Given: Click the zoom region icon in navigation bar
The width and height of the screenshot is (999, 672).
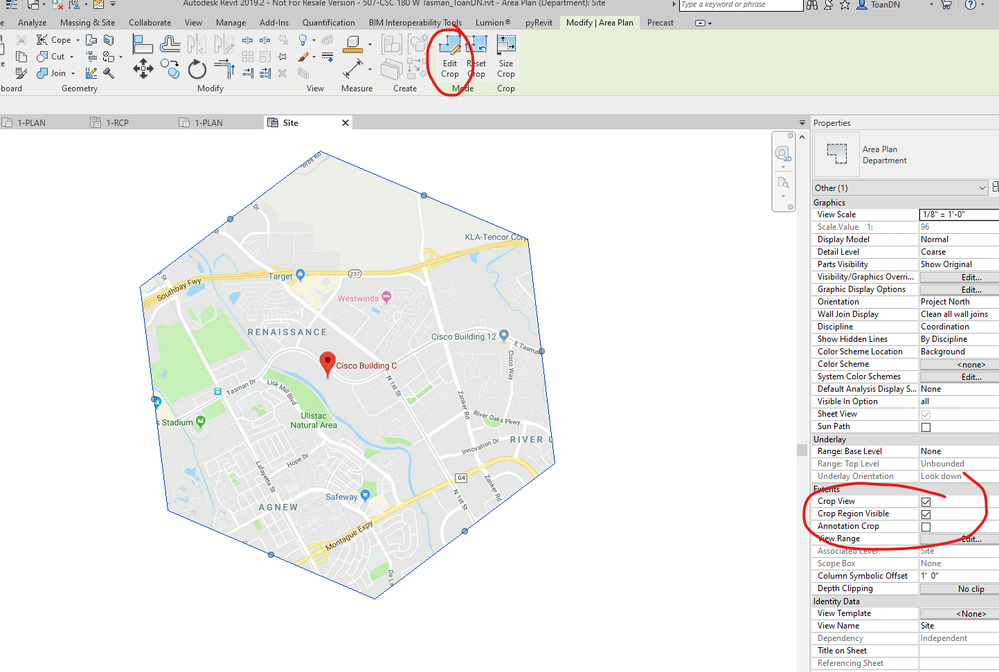Looking at the screenshot, I should coord(783,183).
